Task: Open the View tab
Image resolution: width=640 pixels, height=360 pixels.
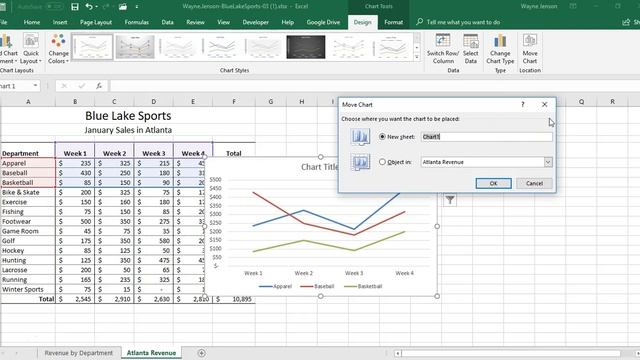Action: tap(223, 22)
